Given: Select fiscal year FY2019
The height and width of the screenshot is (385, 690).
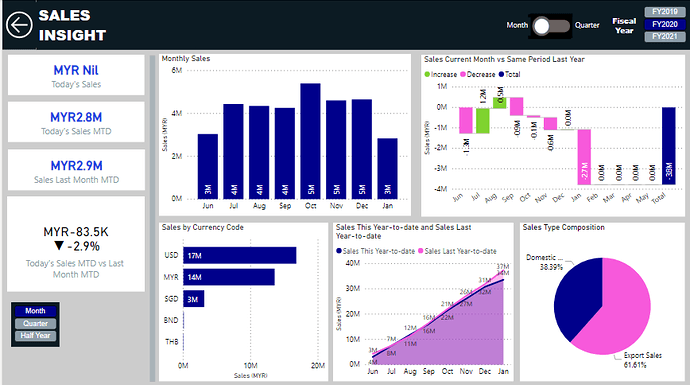Looking at the screenshot, I should pos(664,12).
